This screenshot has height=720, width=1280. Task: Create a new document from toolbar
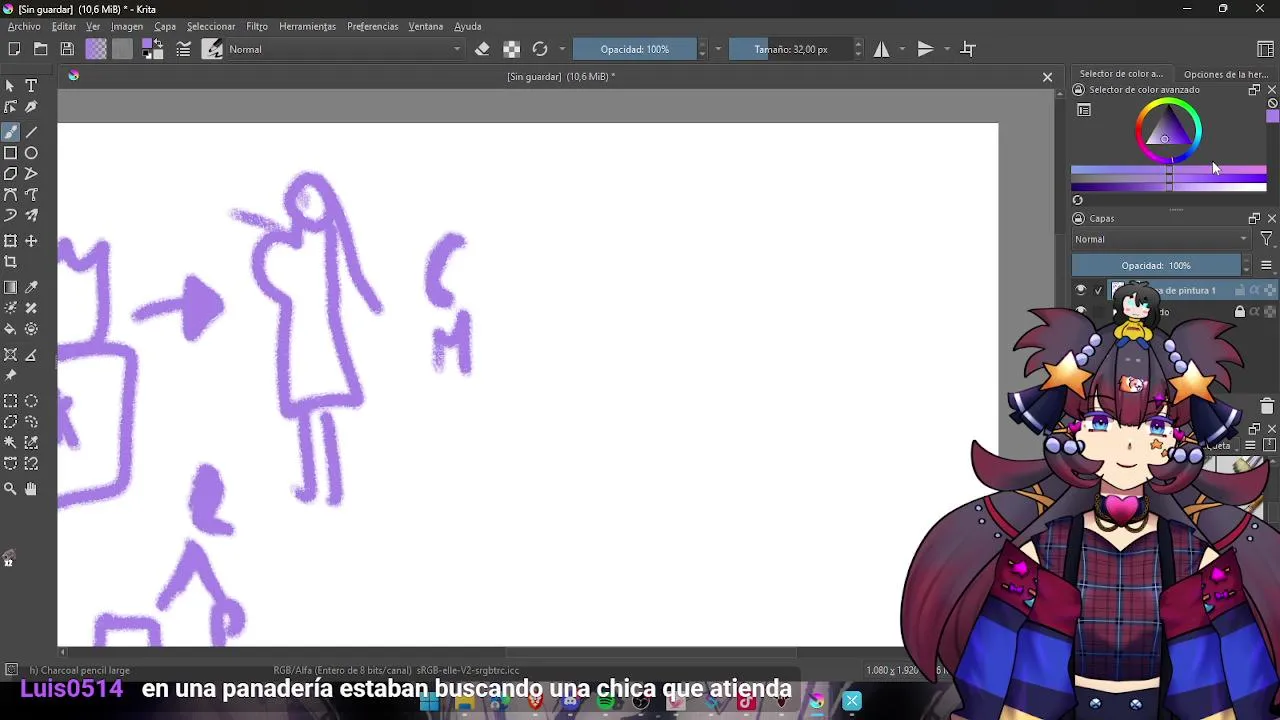[14, 49]
